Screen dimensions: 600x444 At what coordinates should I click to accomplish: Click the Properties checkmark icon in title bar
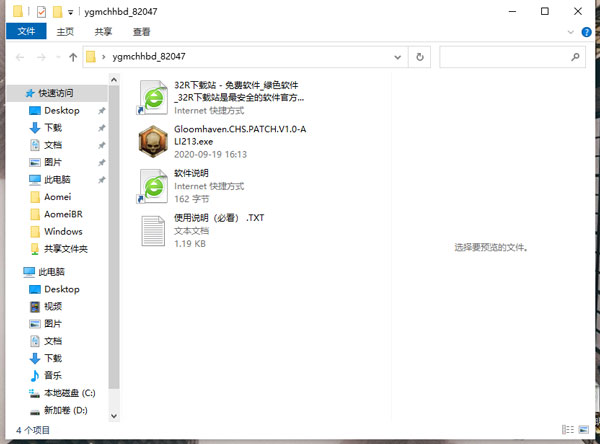click(x=41, y=12)
